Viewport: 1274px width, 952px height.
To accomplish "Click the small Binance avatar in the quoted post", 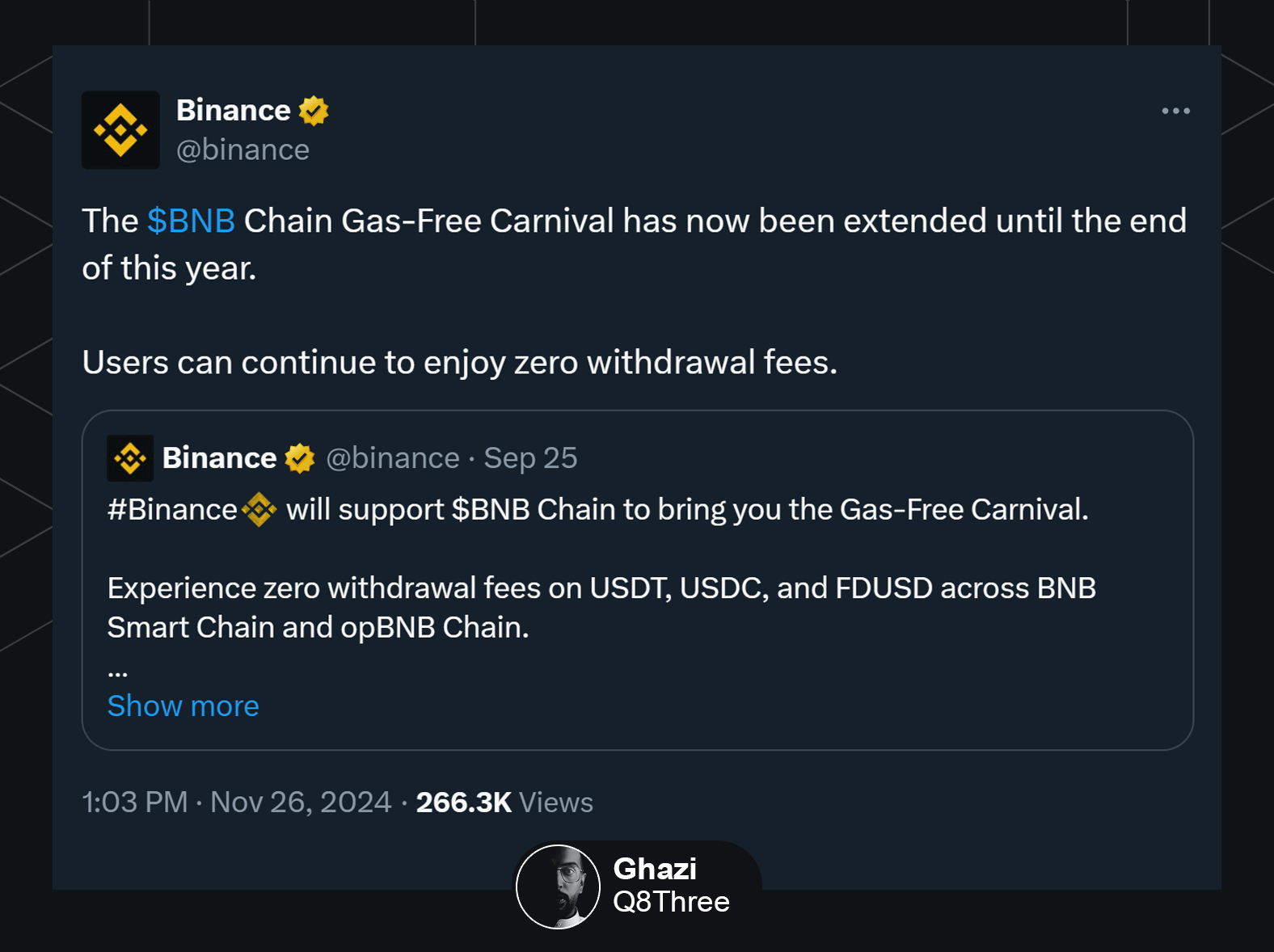I will 130,458.
